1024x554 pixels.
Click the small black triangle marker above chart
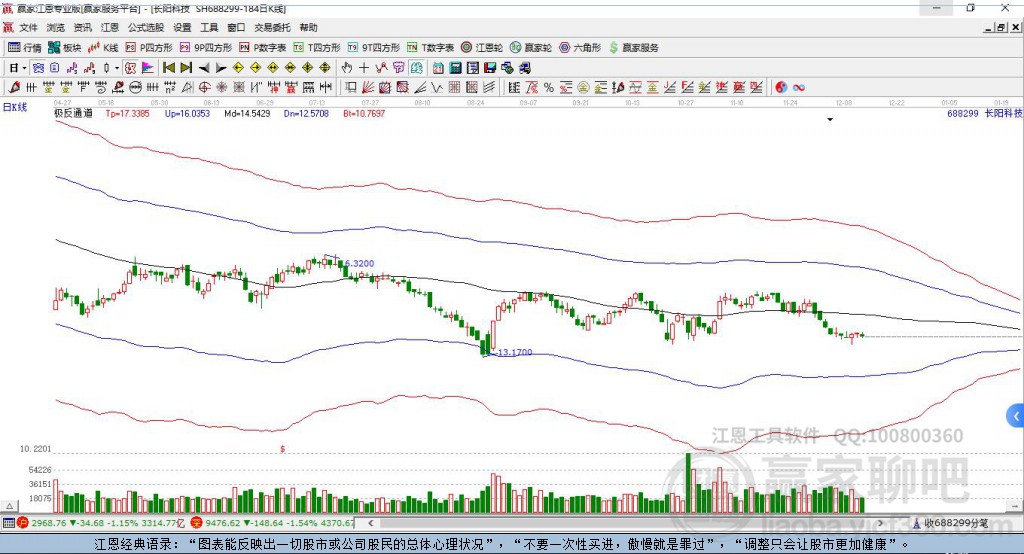coord(830,120)
